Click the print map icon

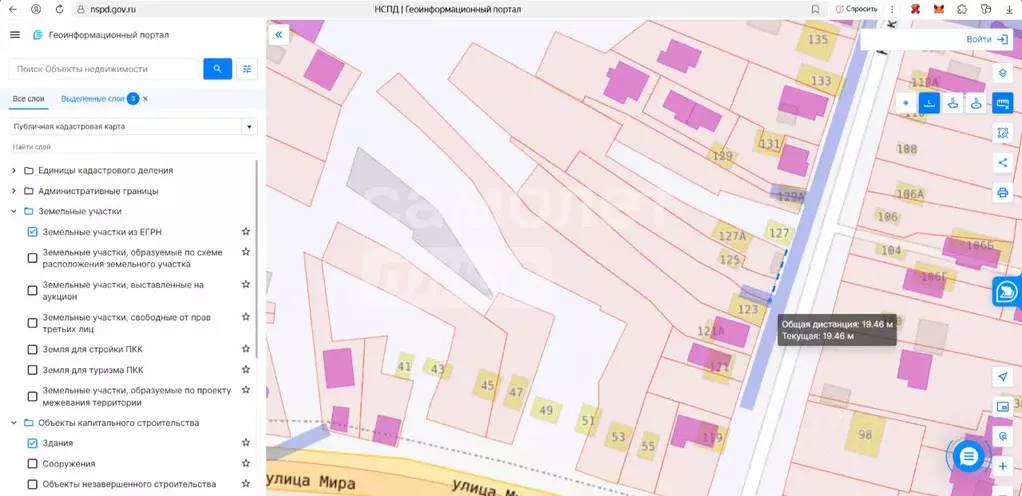(1002, 192)
